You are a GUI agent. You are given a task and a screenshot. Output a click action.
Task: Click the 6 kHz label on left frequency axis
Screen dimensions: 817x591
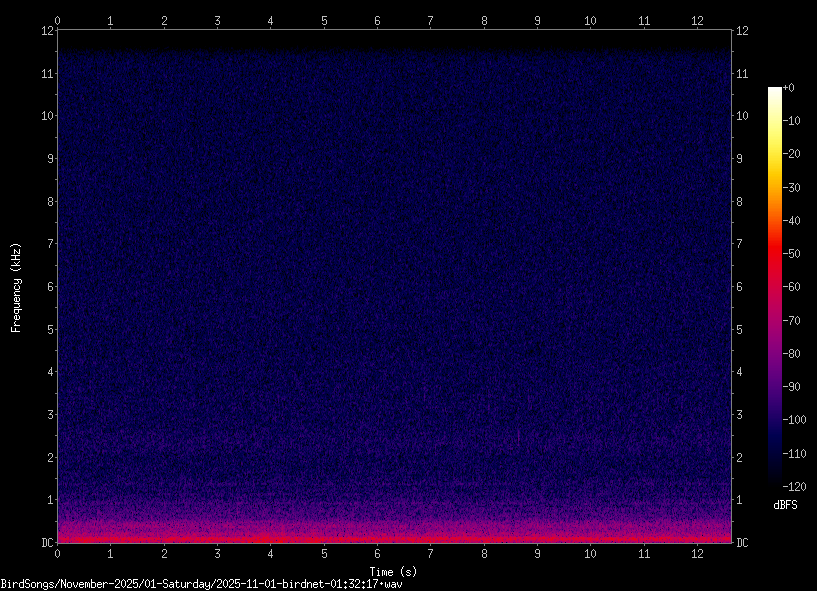pos(45,287)
